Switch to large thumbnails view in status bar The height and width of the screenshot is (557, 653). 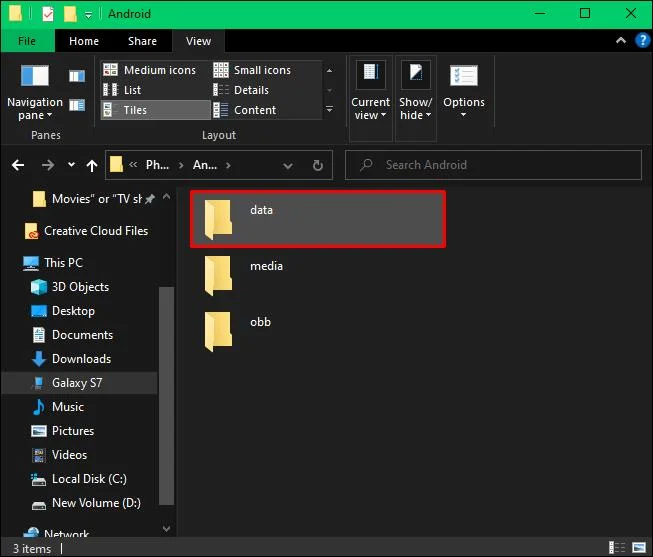coord(639,547)
